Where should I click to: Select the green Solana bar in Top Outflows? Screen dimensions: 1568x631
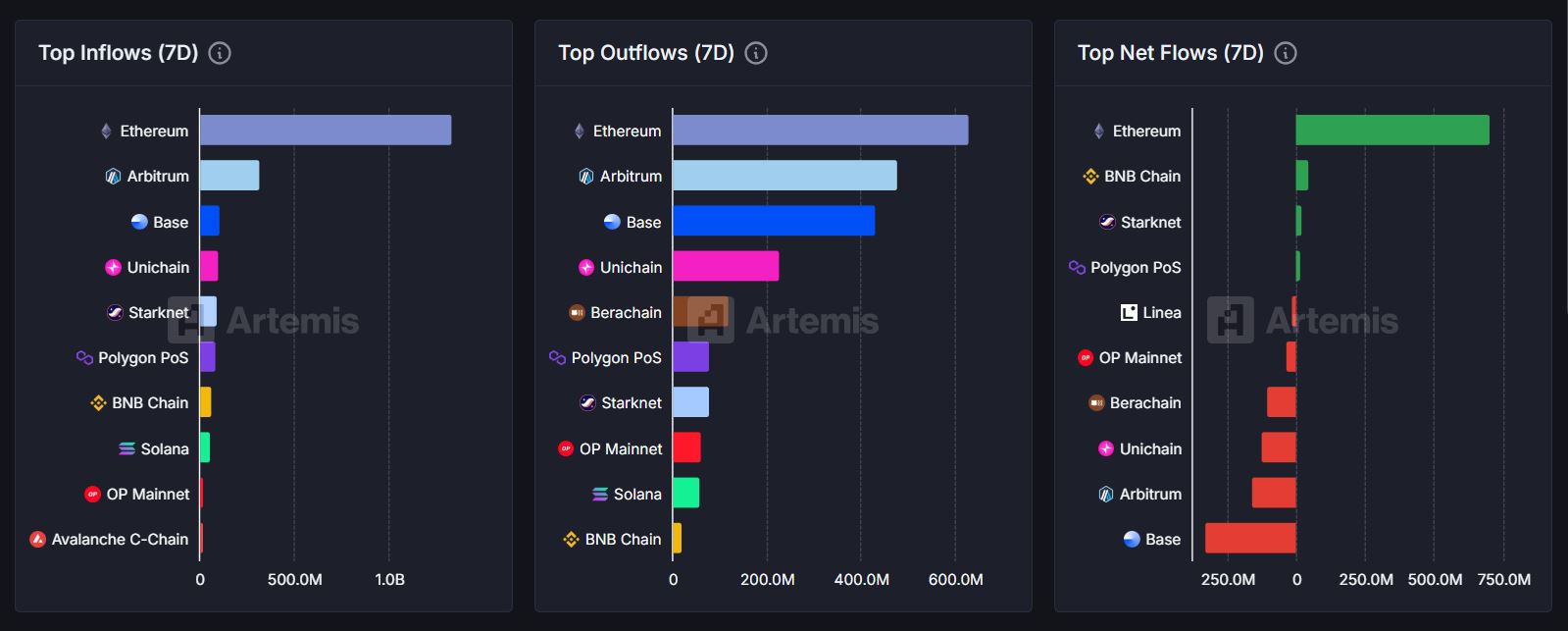[686, 493]
